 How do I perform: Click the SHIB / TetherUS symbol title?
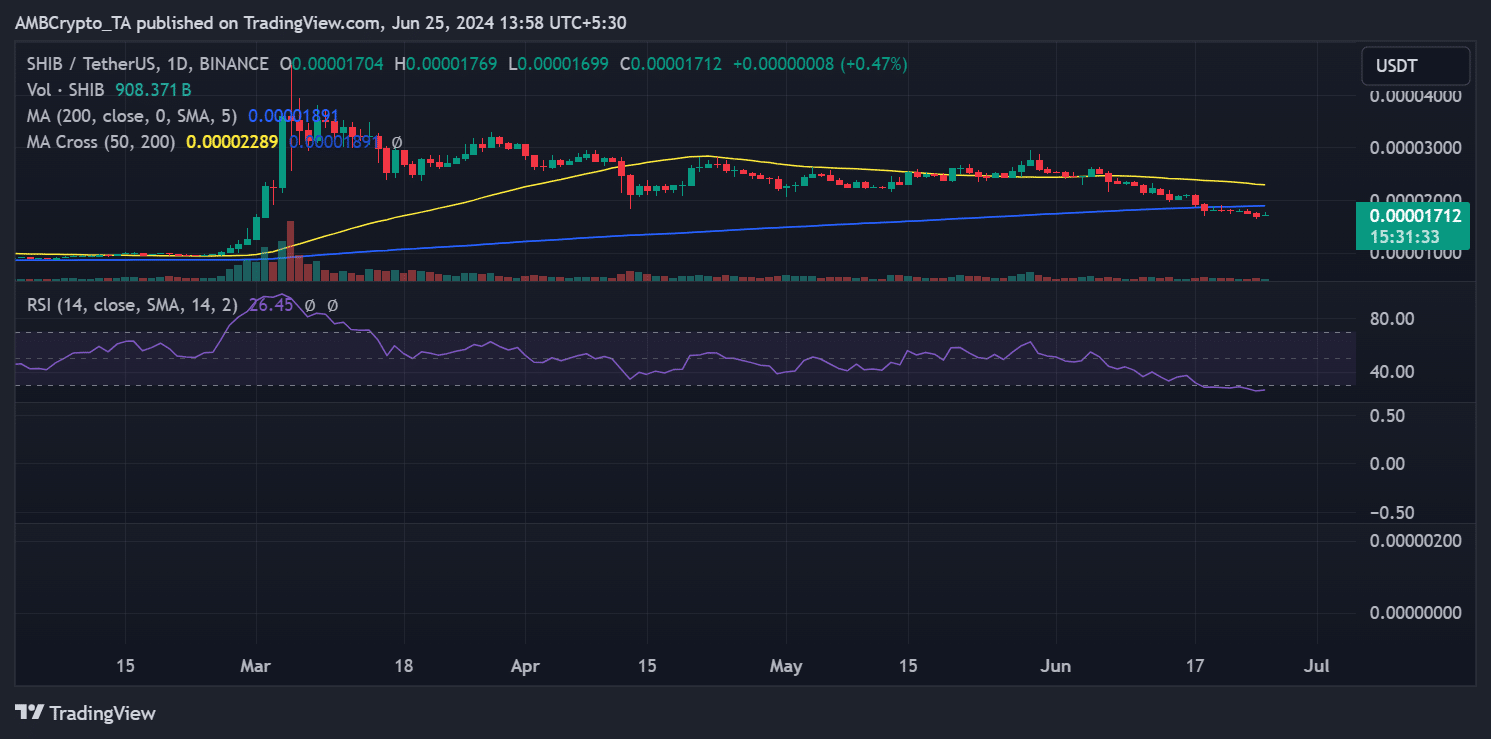pyautogui.click(x=148, y=64)
